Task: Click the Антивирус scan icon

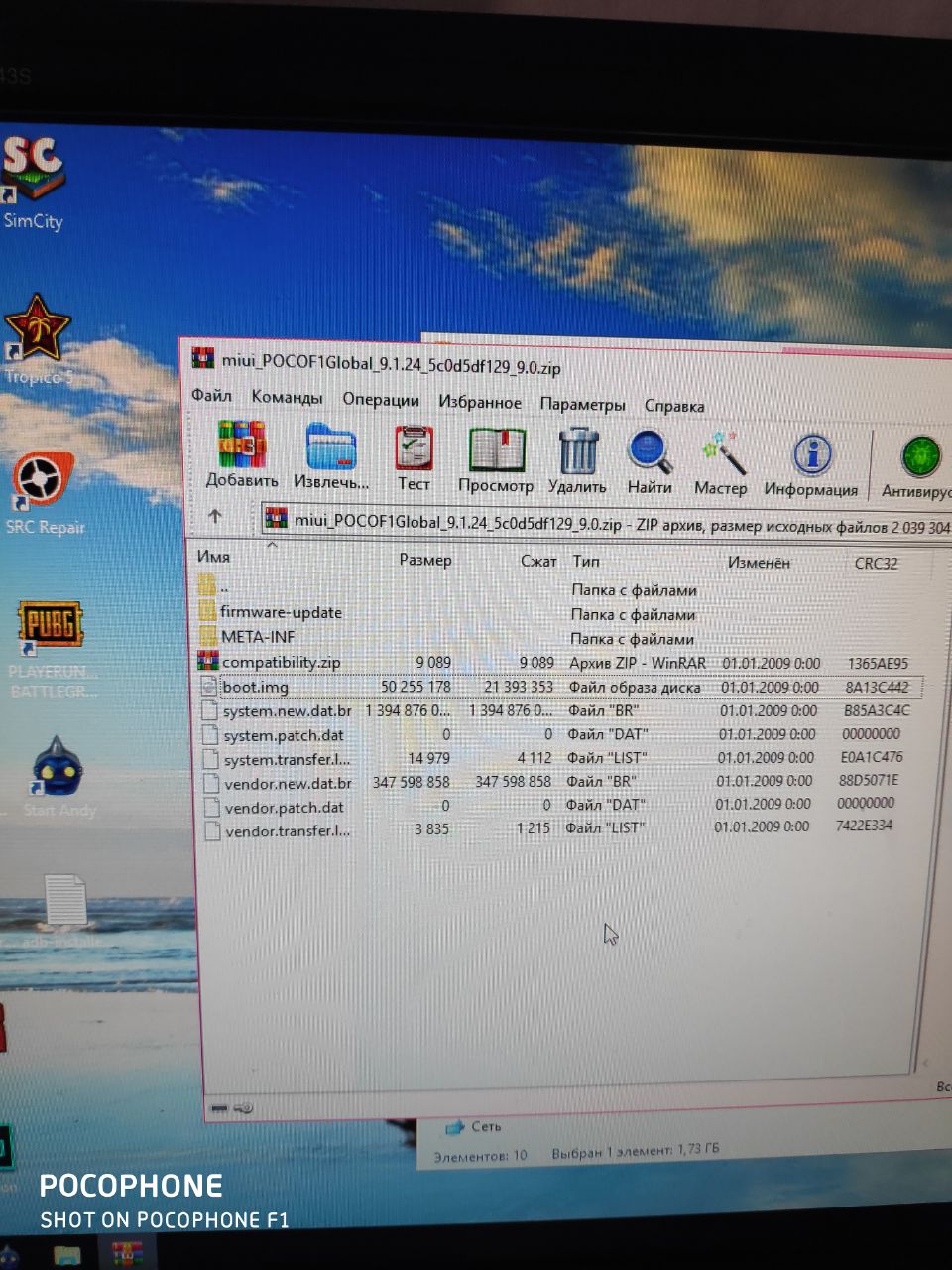Action: 917,466
